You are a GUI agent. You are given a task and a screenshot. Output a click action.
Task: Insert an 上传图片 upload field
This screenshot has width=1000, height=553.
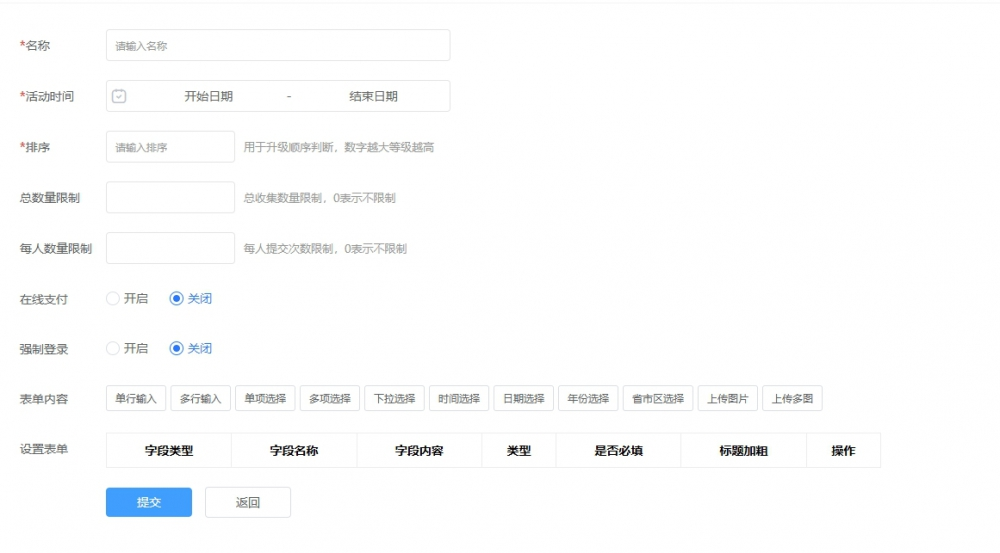(728, 398)
